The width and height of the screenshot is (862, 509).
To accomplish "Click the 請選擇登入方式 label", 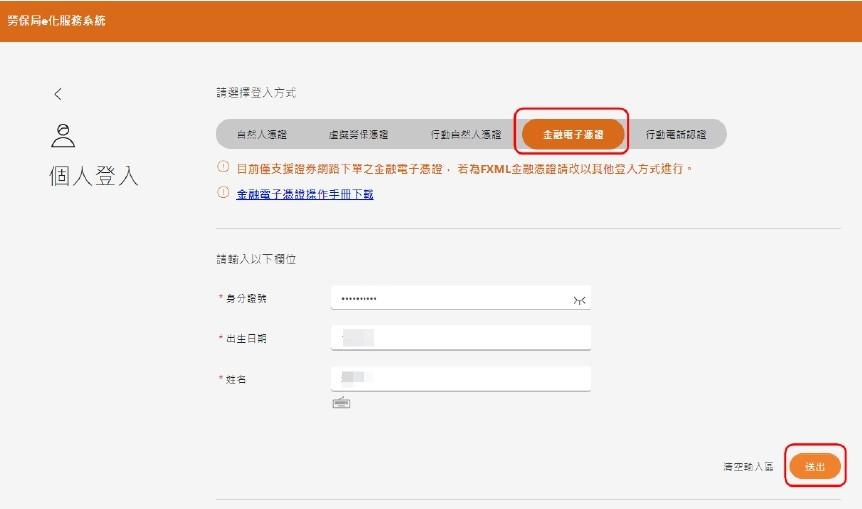I will pyautogui.click(x=256, y=93).
